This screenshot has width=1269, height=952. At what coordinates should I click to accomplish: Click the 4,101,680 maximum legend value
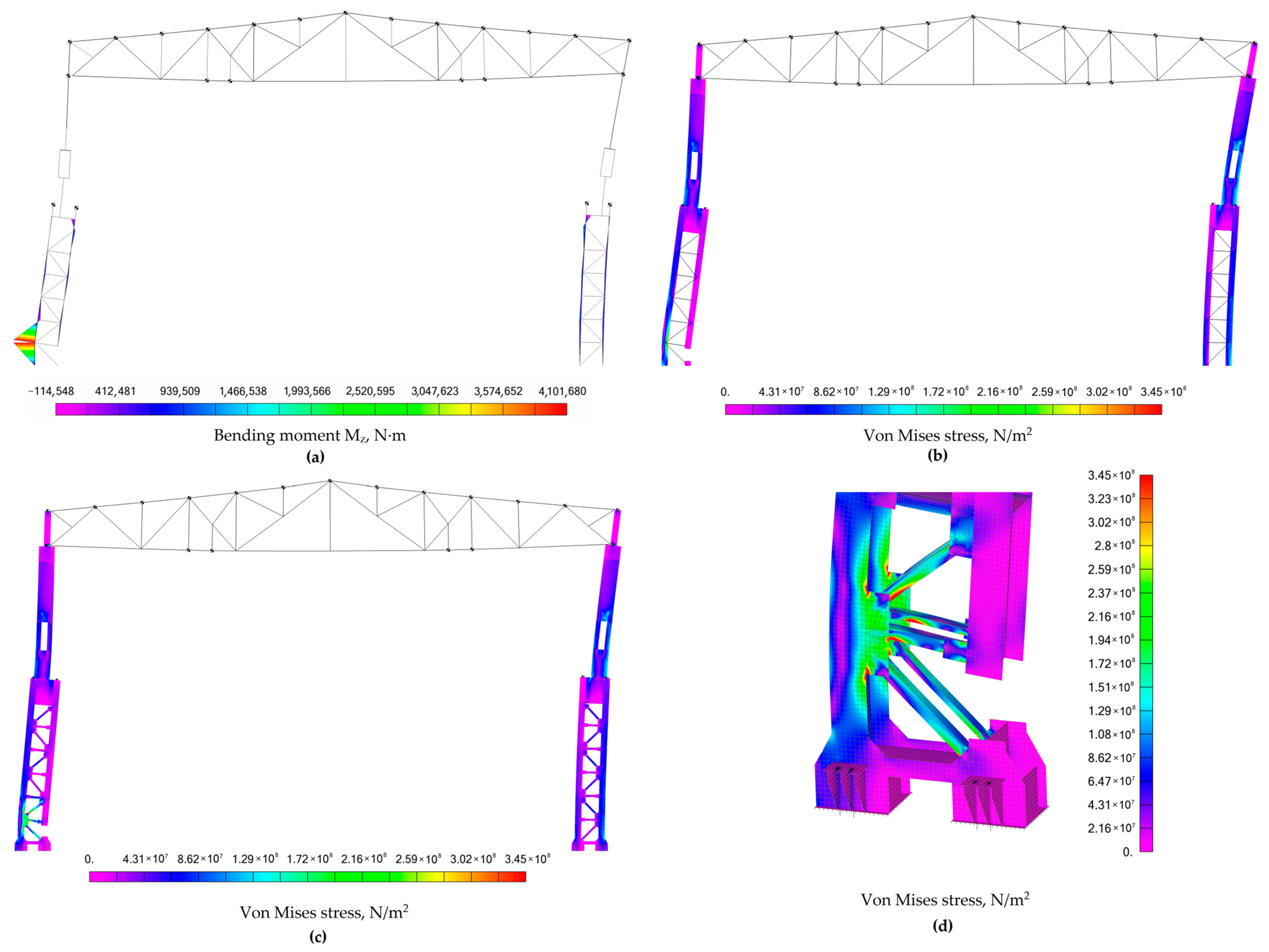562,391
